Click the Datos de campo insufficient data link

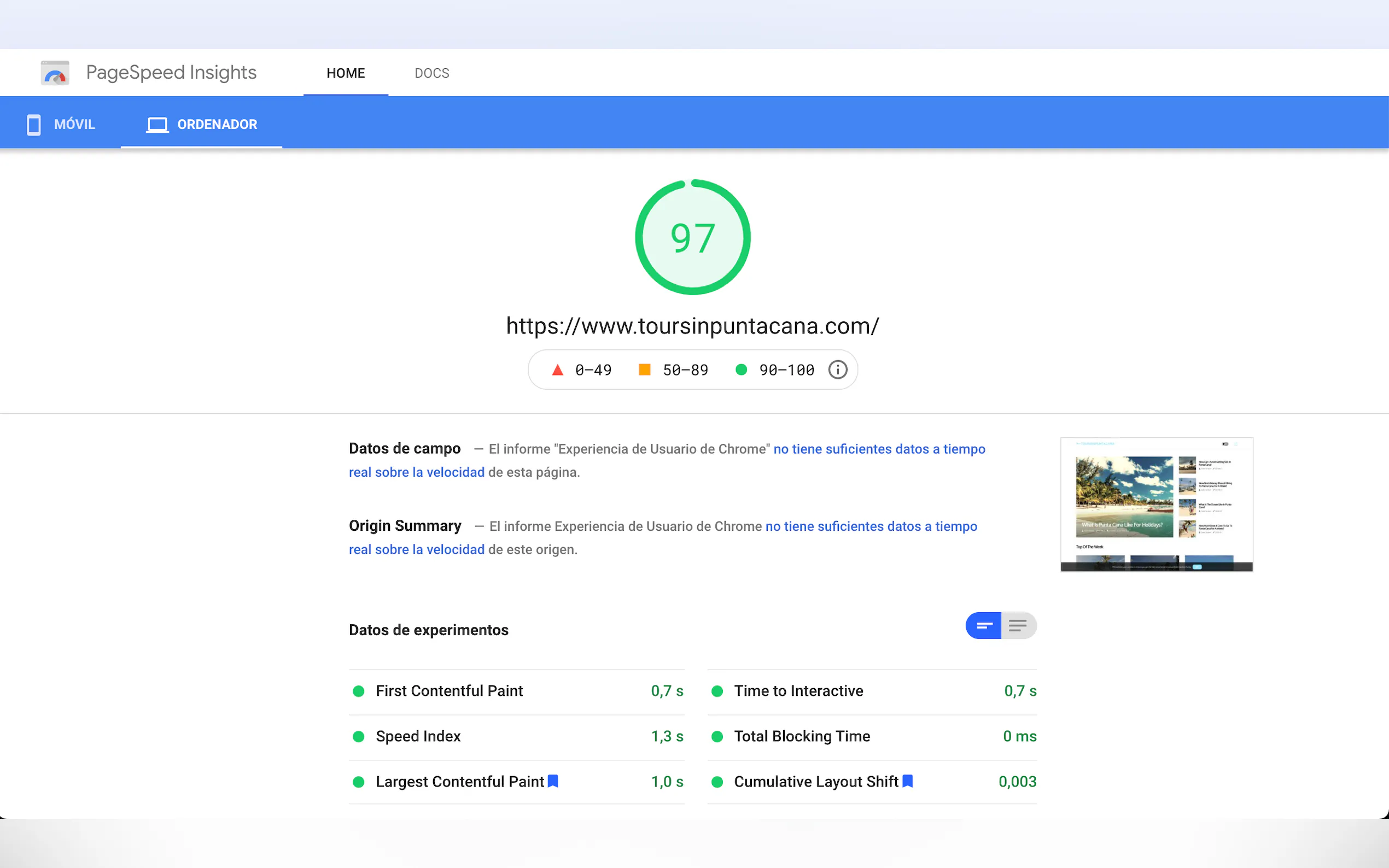[x=879, y=449]
